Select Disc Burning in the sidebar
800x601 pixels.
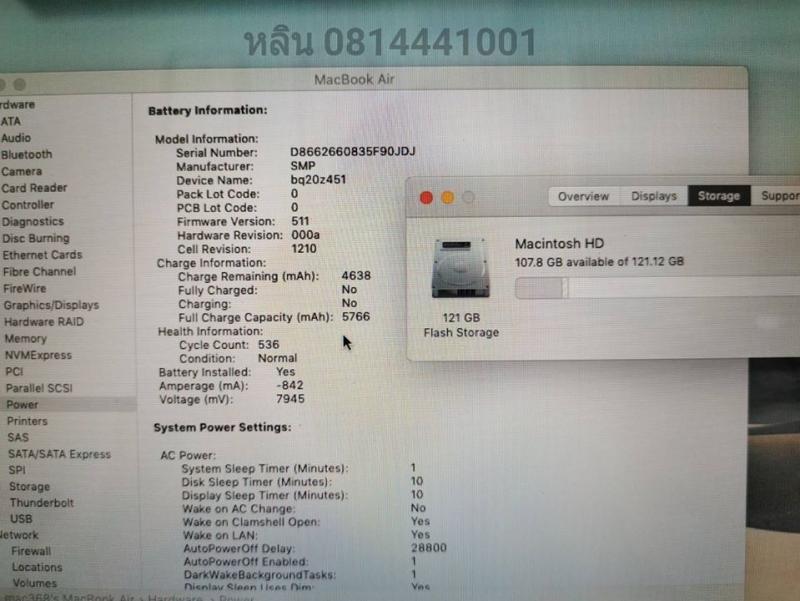coord(36,238)
